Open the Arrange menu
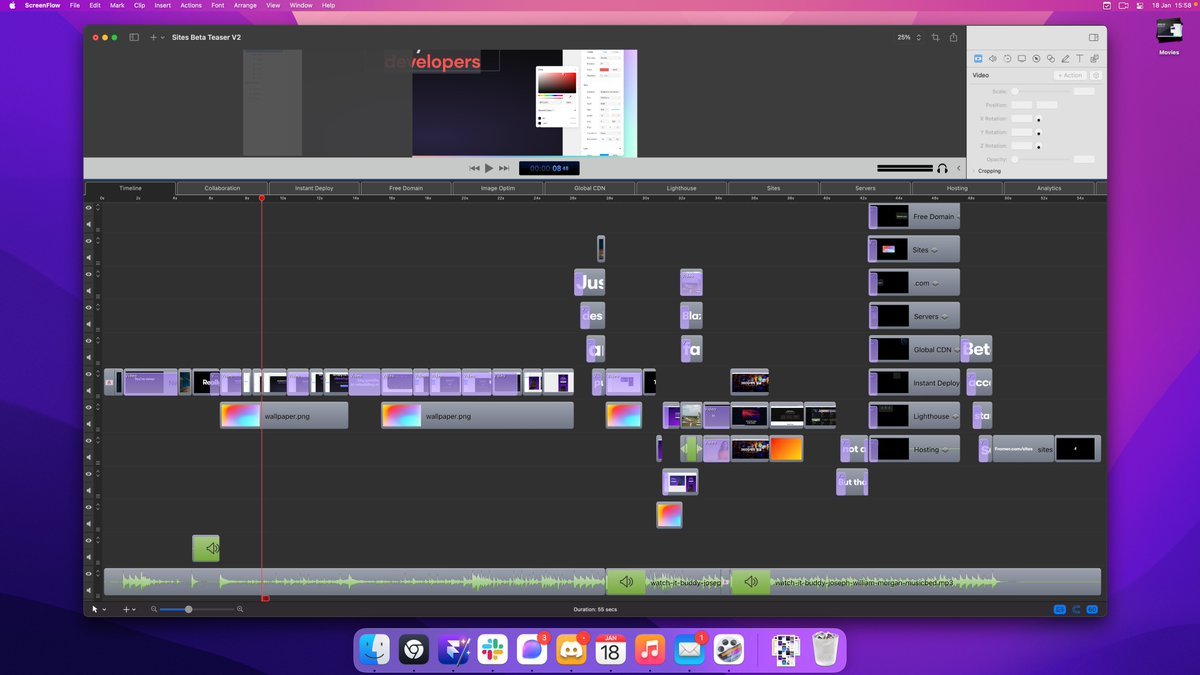Screen dimensions: 1200x675 [x=245, y=5]
